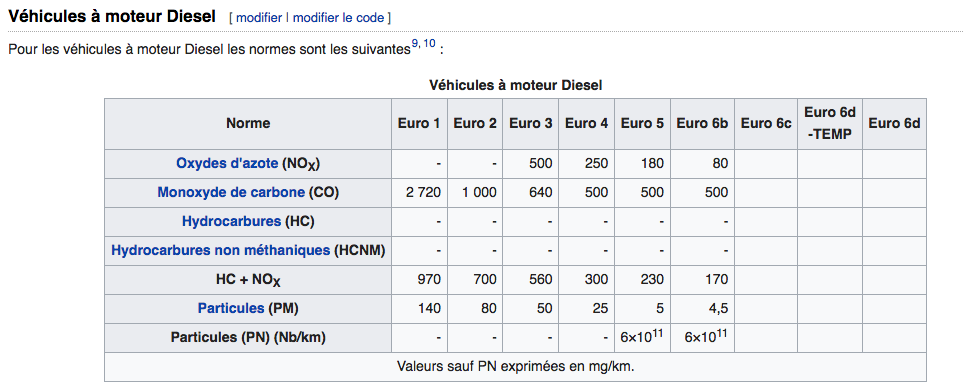Select the Euro 6b column header
963x392 pixels.
click(x=702, y=123)
